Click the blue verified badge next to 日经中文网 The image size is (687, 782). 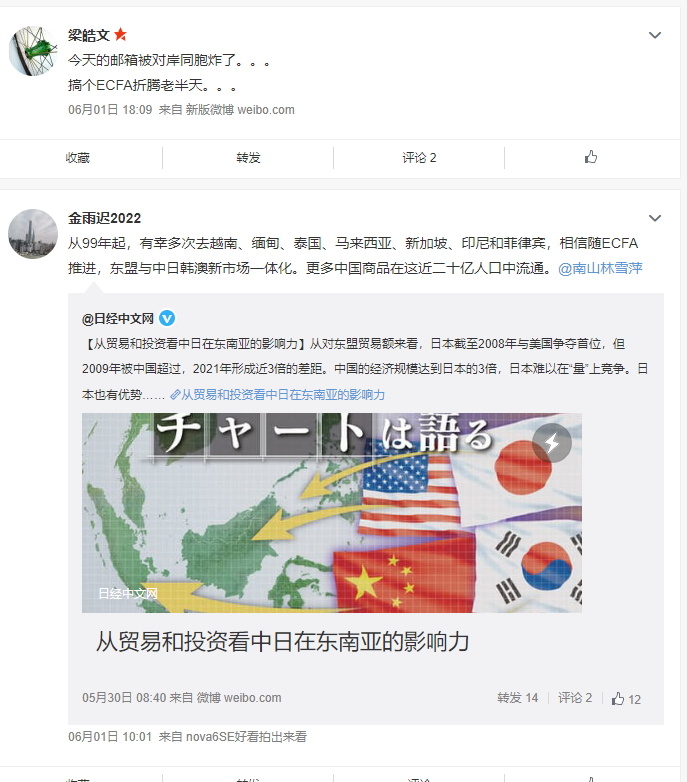point(167,318)
